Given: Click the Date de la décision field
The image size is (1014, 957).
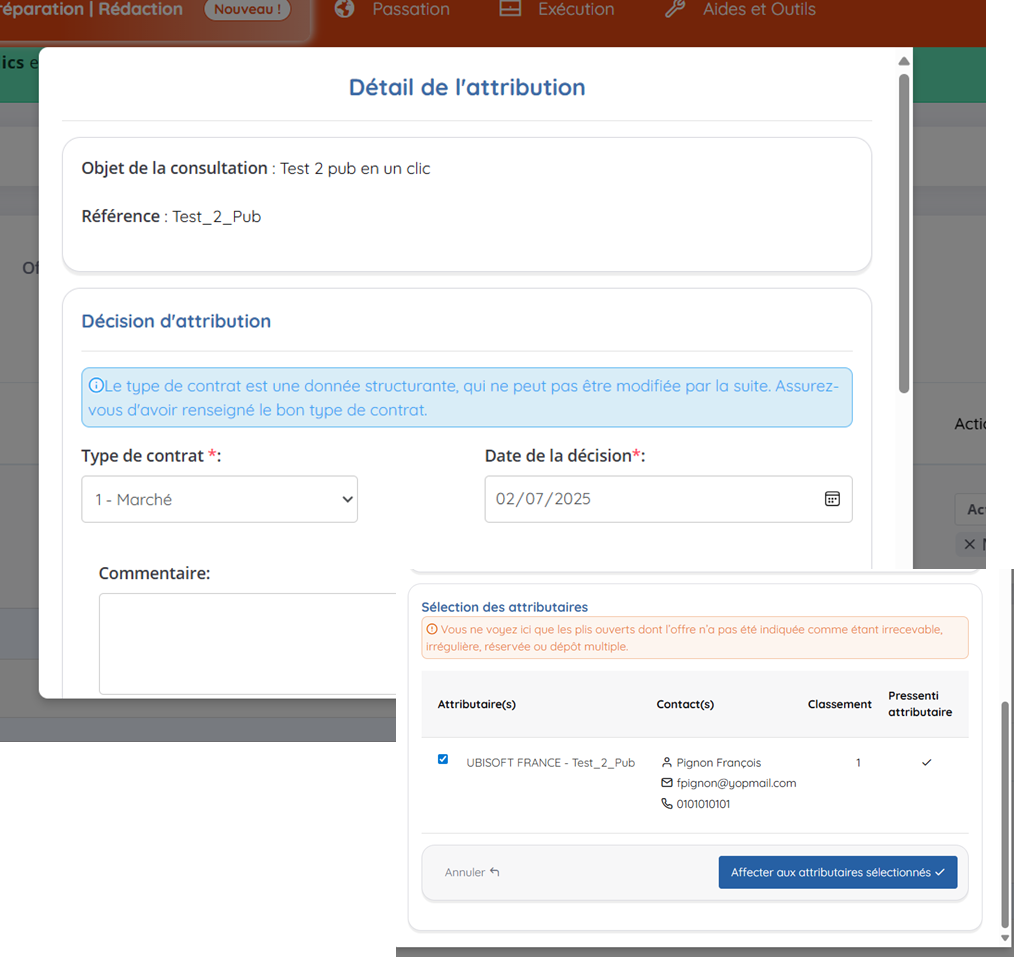Looking at the screenshot, I should (x=650, y=499).
